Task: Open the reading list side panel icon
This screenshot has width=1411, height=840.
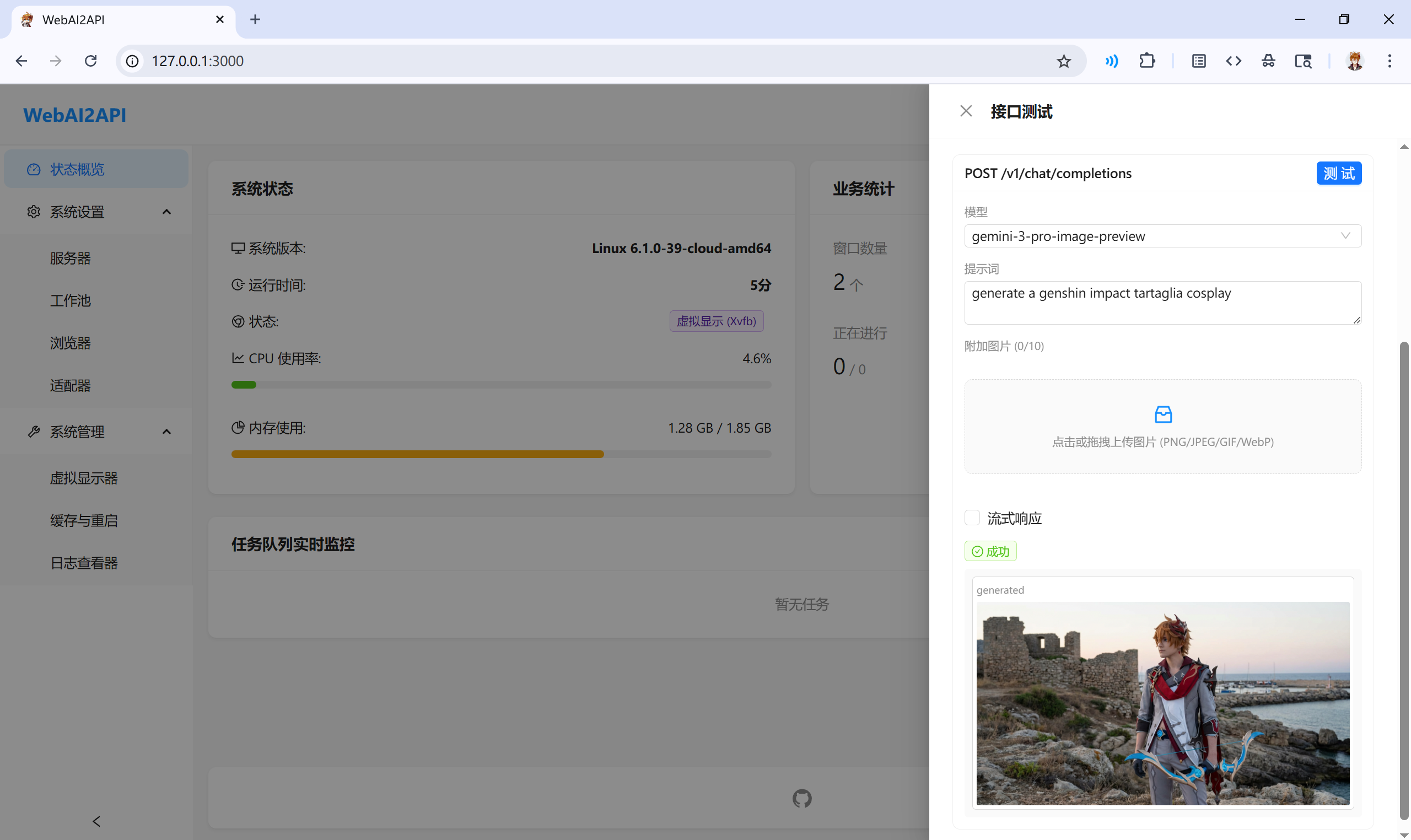Action: (1198, 61)
